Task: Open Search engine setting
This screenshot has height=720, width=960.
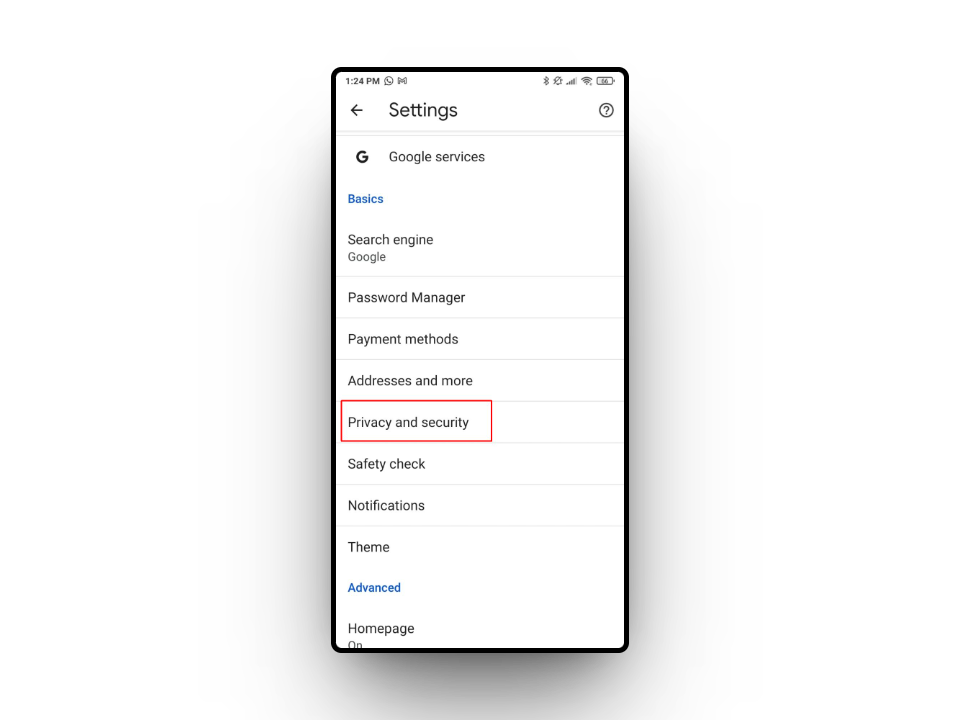Action: click(x=480, y=248)
